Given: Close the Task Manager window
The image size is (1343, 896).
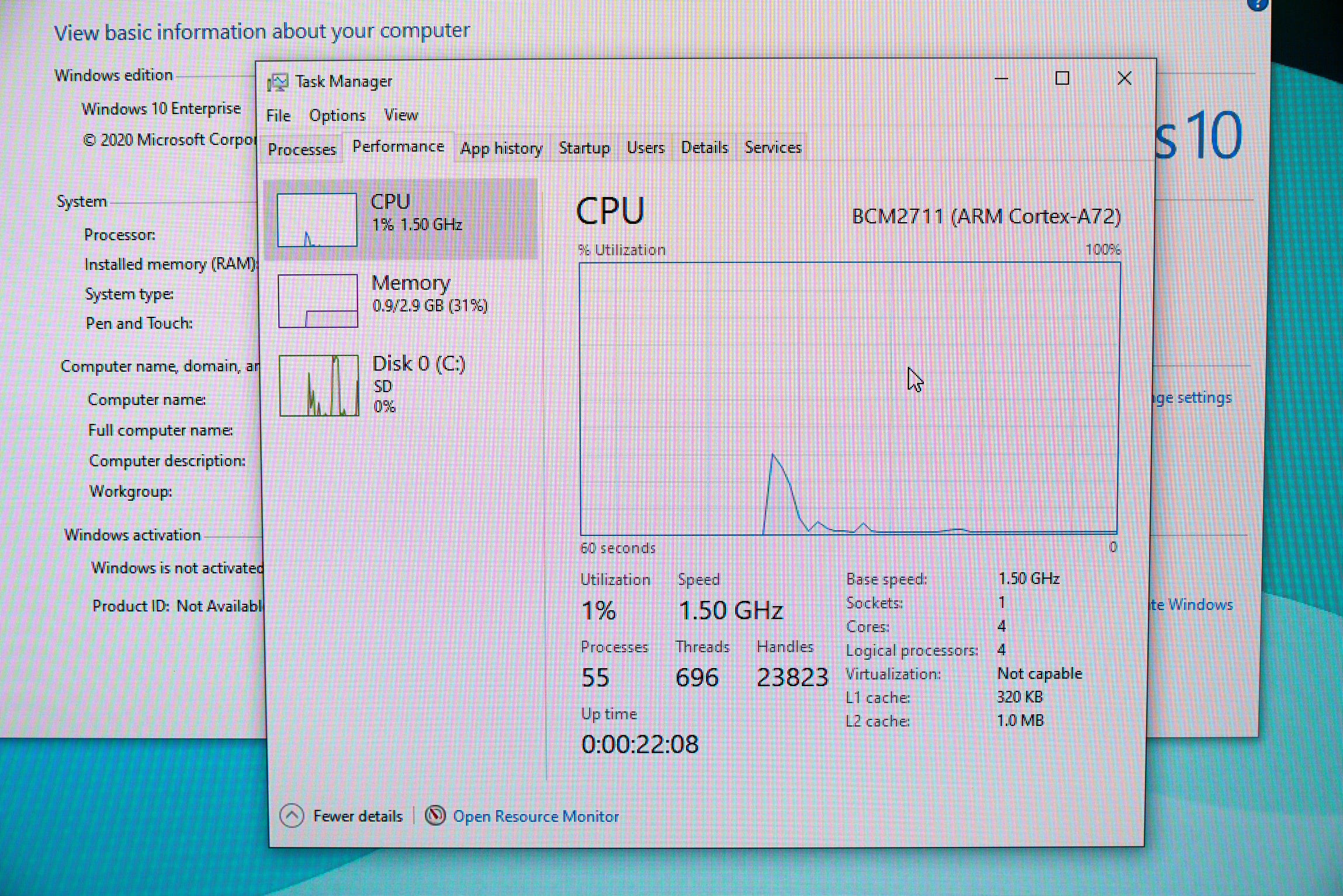Looking at the screenshot, I should pos(1124,78).
